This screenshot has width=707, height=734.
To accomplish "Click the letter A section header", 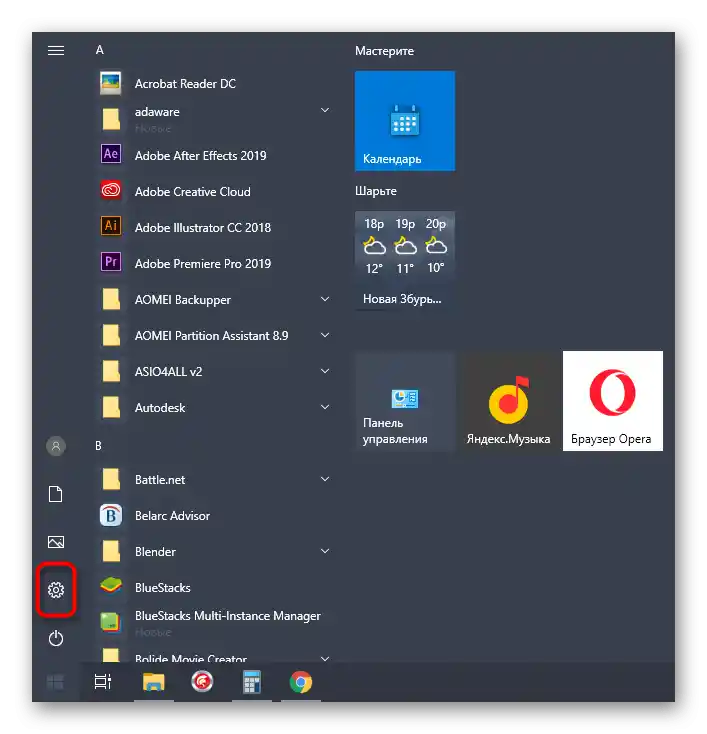I will (100, 50).
